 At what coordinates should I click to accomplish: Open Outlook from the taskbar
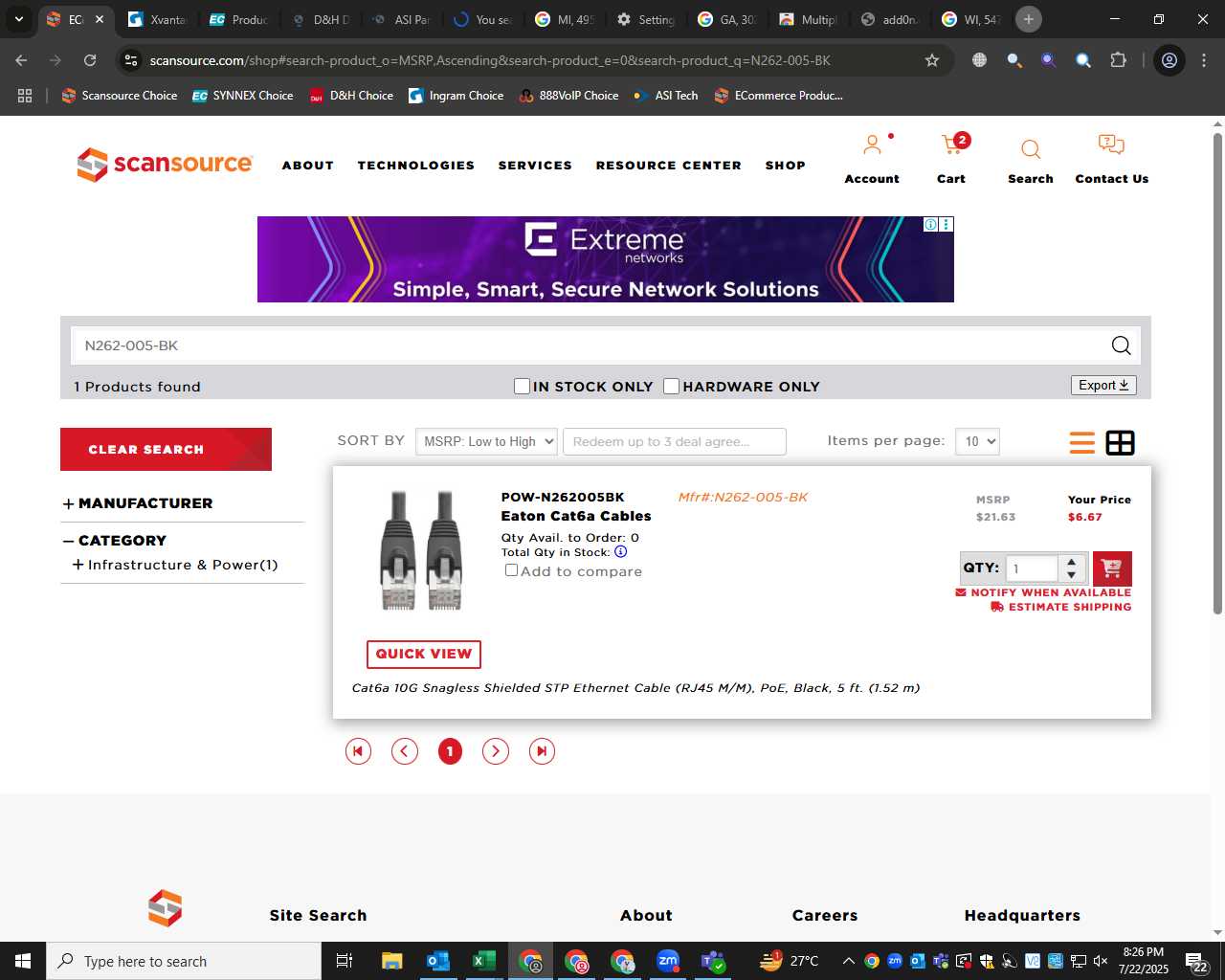(x=438, y=961)
